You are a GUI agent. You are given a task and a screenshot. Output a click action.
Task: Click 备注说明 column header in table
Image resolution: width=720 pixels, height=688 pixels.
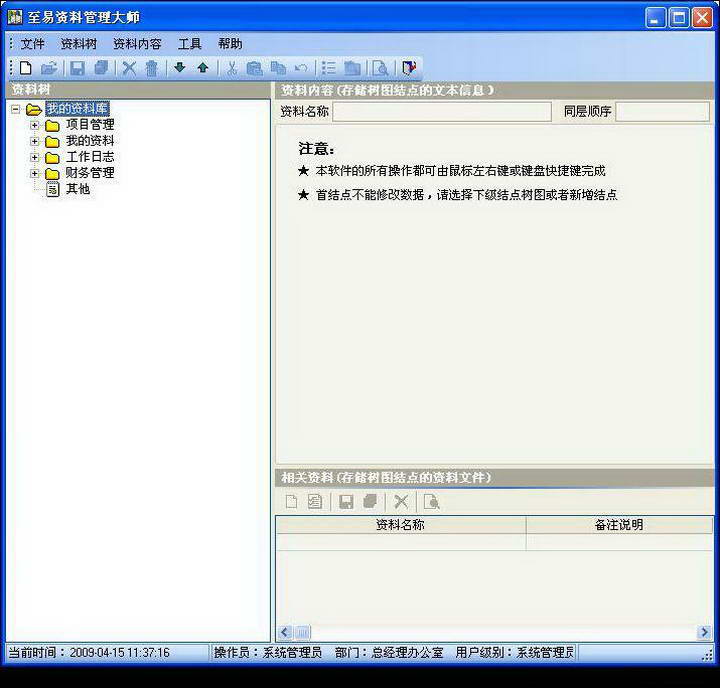[619, 524]
